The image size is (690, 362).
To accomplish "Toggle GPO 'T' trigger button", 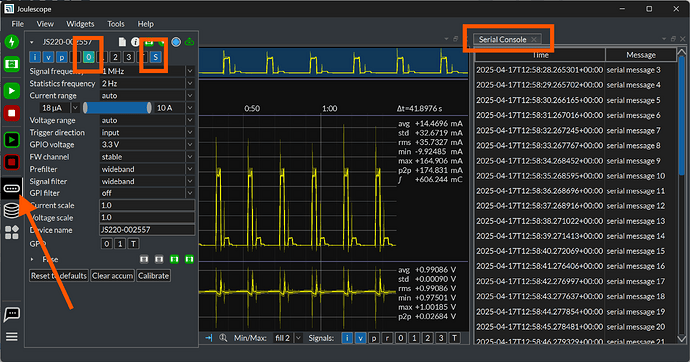I will (133, 244).
